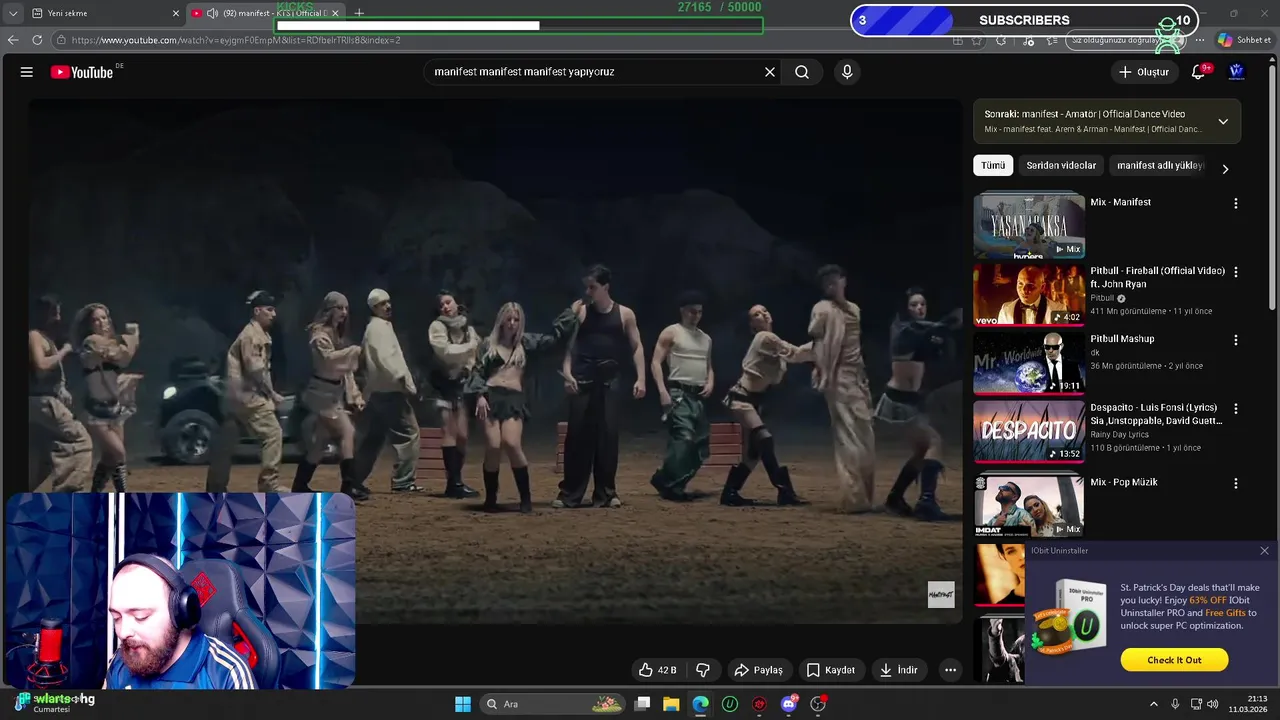Image resolution: width=1280 pixels, height=720 pixels.
Task: Open options for Mix - Pop Müzik
Action: click(1236, 484)
